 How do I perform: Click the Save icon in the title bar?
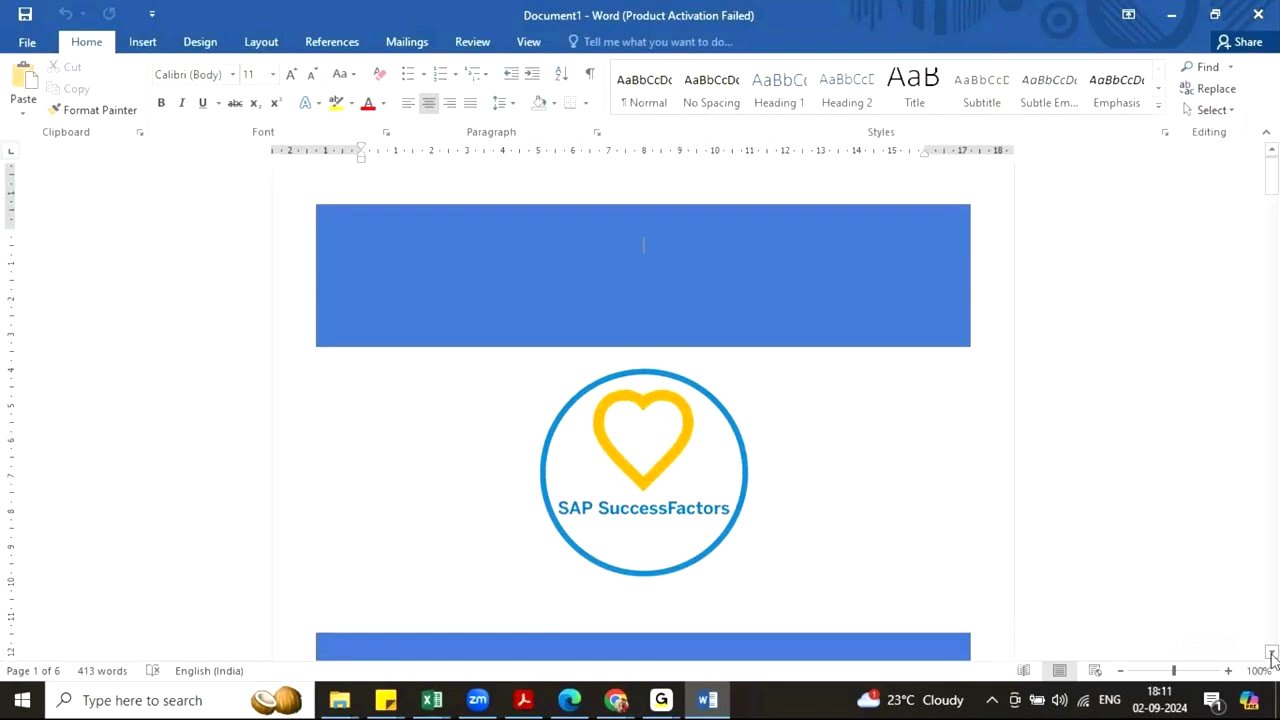25,14
